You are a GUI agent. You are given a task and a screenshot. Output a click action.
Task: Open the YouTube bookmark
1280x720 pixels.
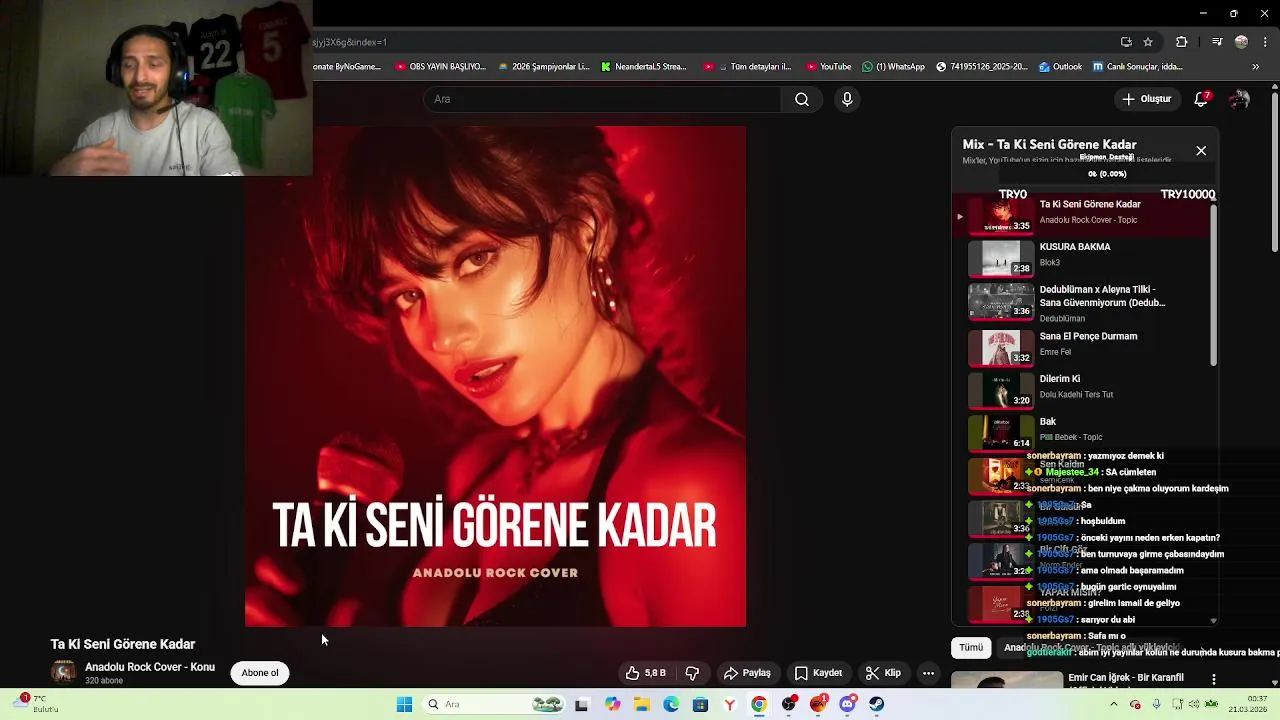pos(827,67)
